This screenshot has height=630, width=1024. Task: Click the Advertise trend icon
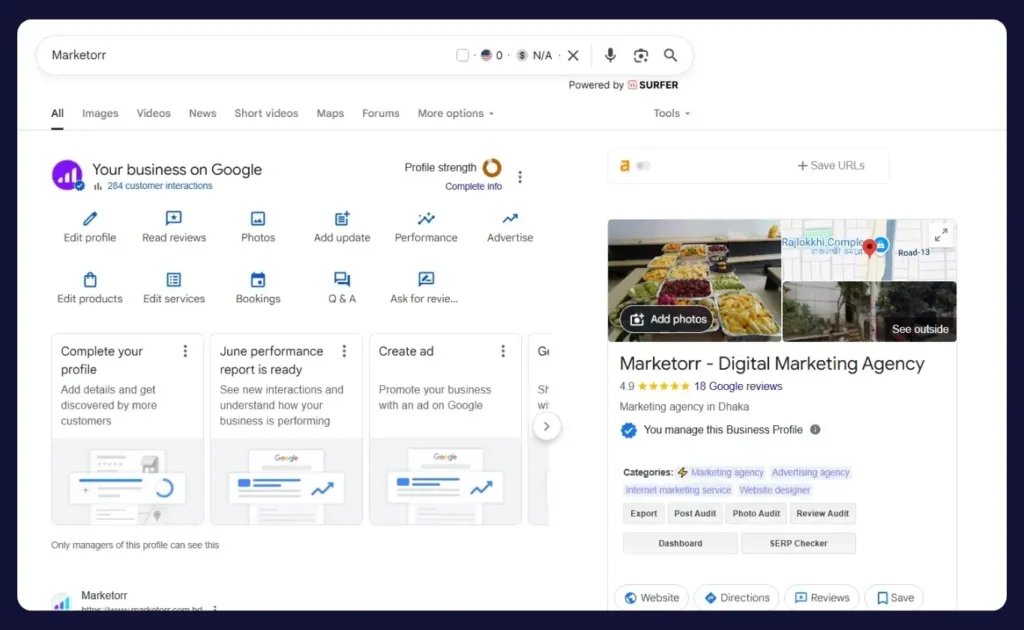tap(510, 218)
